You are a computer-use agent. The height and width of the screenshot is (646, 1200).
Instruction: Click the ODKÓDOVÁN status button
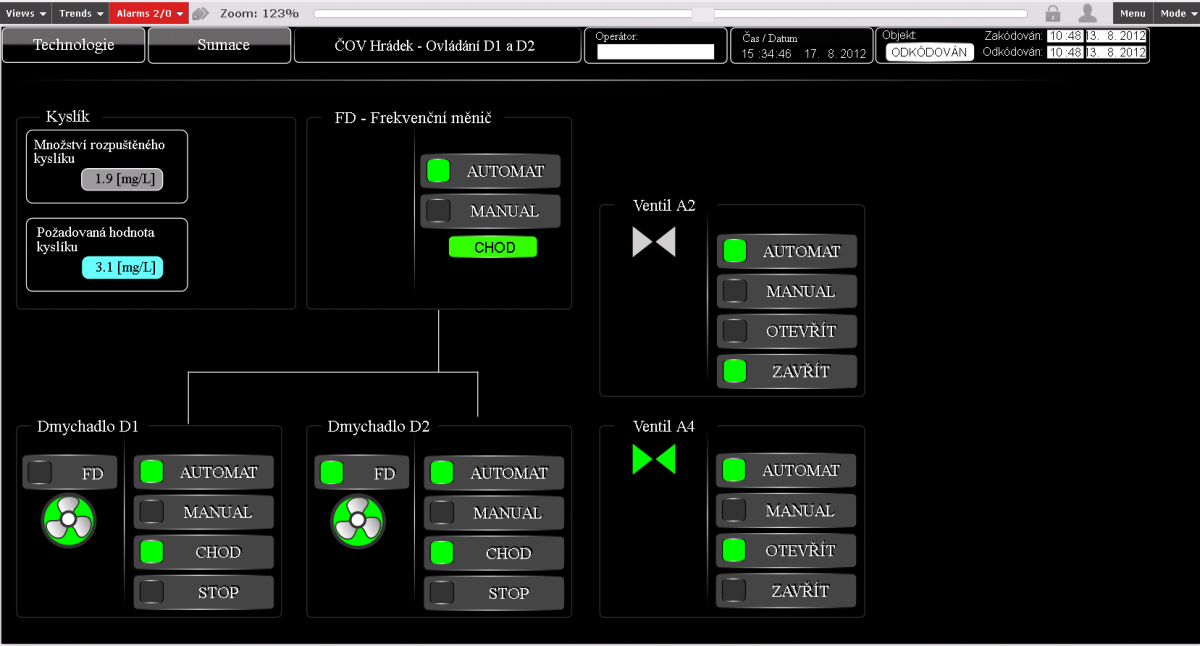coord(930,52)
